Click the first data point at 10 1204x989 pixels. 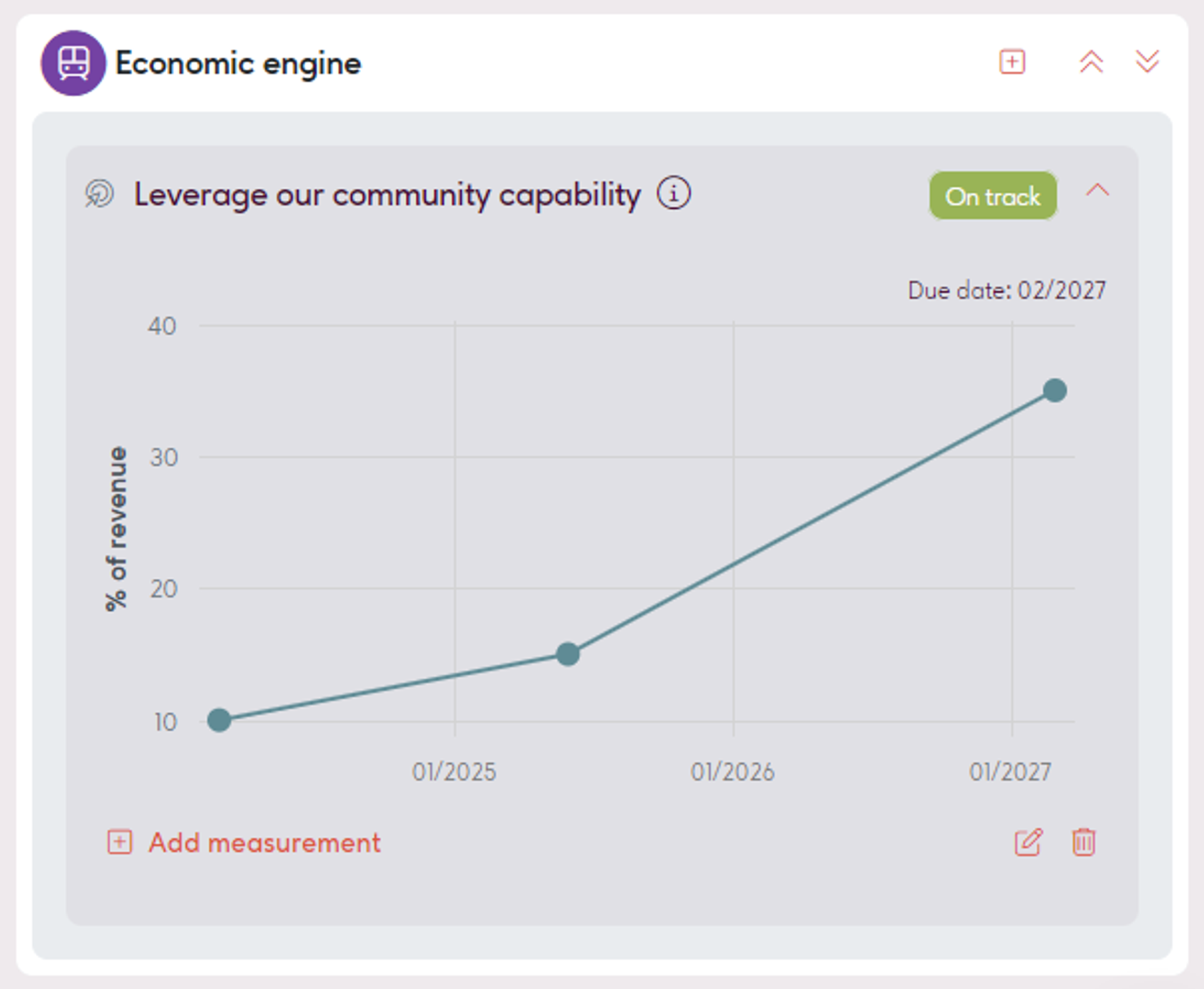[219, 720]
